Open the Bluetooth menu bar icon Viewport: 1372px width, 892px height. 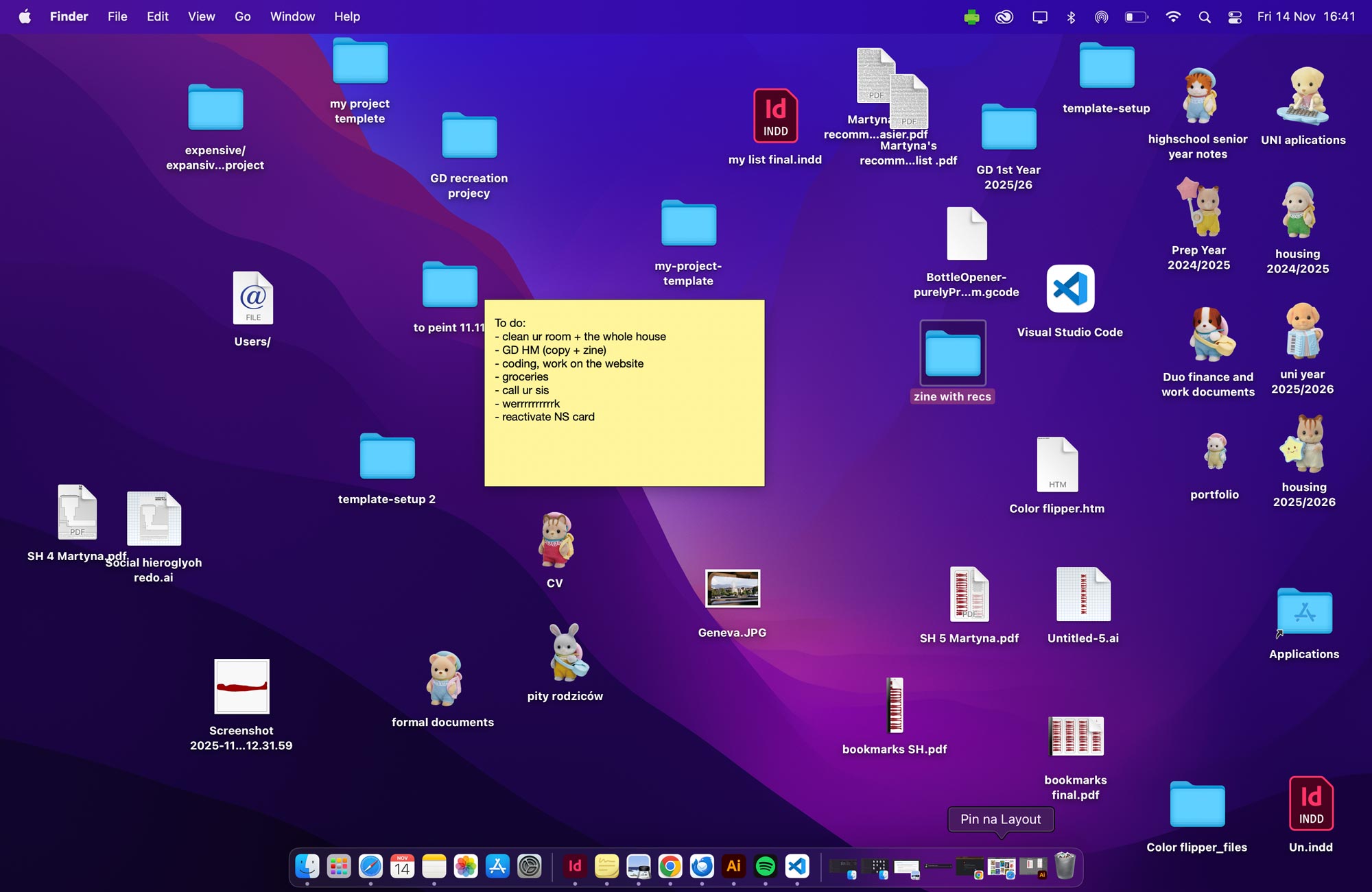tap(1070, 16)
